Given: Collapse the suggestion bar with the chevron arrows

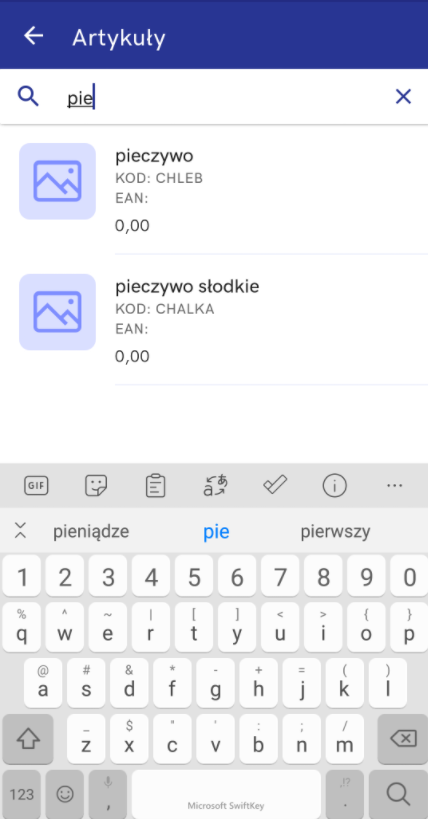Looking at the screenshot, I should (x=20, y=530).
